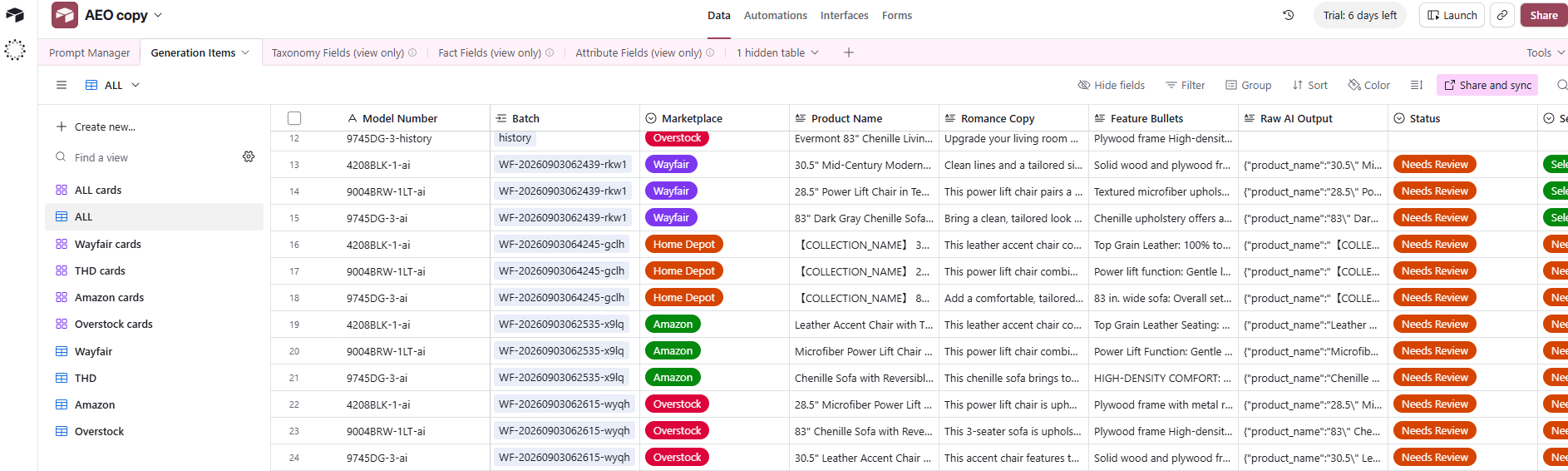
Task: Click Marketplace column header
Action: tap(714, 118)
